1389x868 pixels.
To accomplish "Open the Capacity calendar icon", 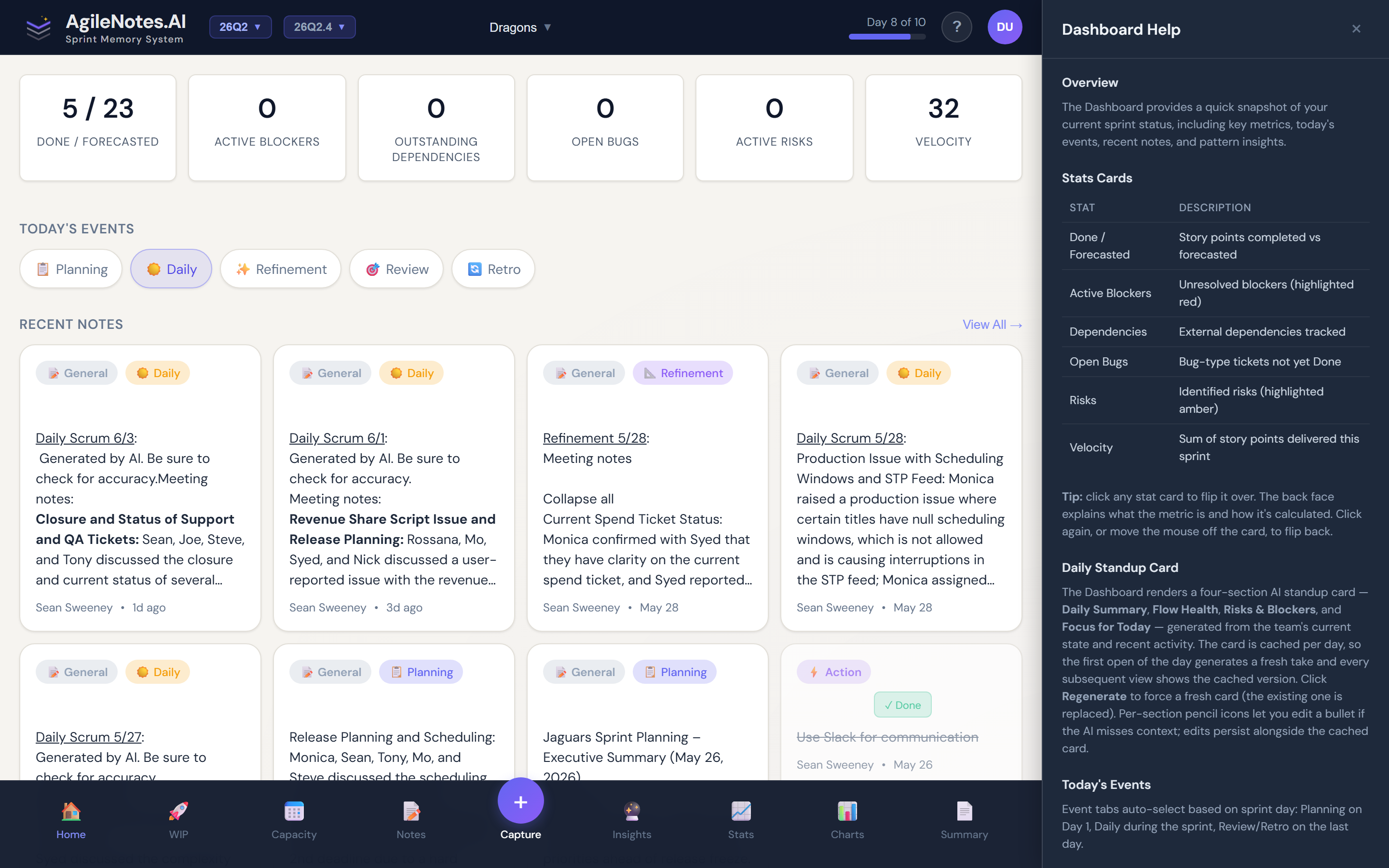I will [x=294, y=812].
